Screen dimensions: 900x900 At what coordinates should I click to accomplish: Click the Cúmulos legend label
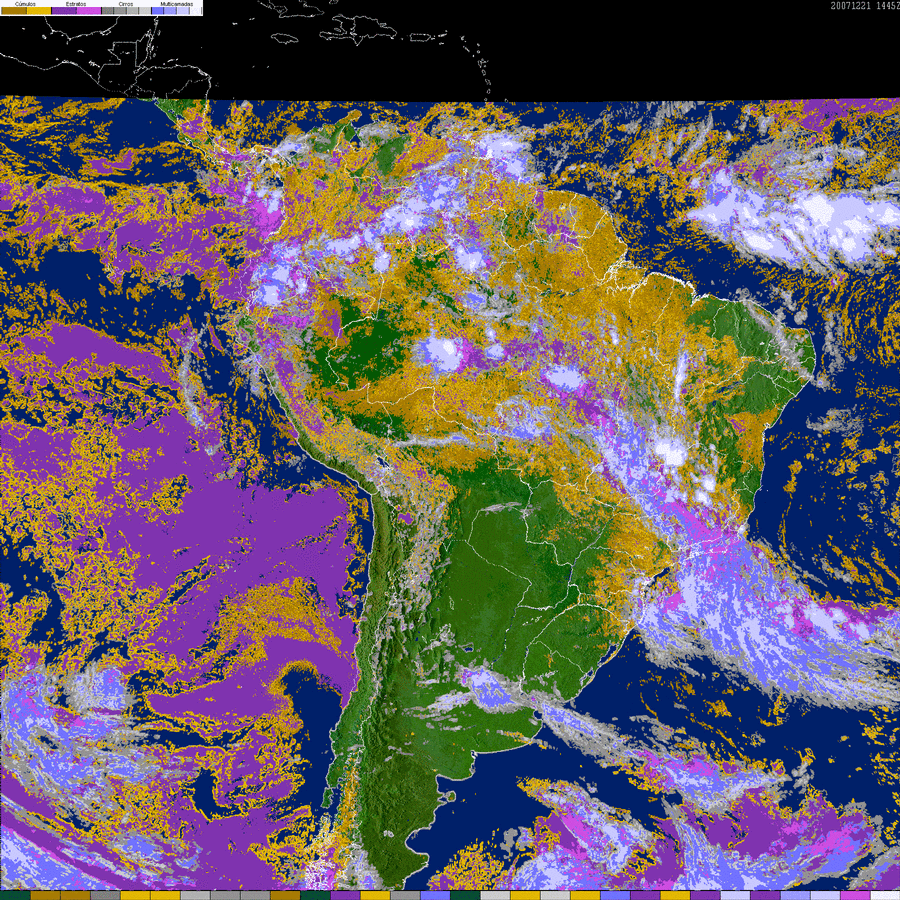(x=25, y=4)
